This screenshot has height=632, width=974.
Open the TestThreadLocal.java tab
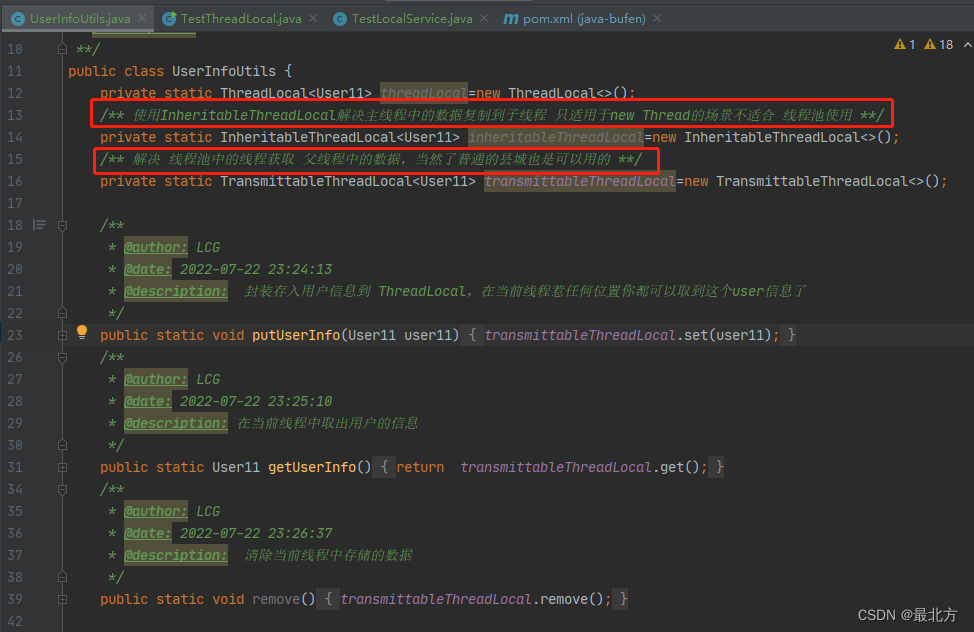click(x=241, y=19)
